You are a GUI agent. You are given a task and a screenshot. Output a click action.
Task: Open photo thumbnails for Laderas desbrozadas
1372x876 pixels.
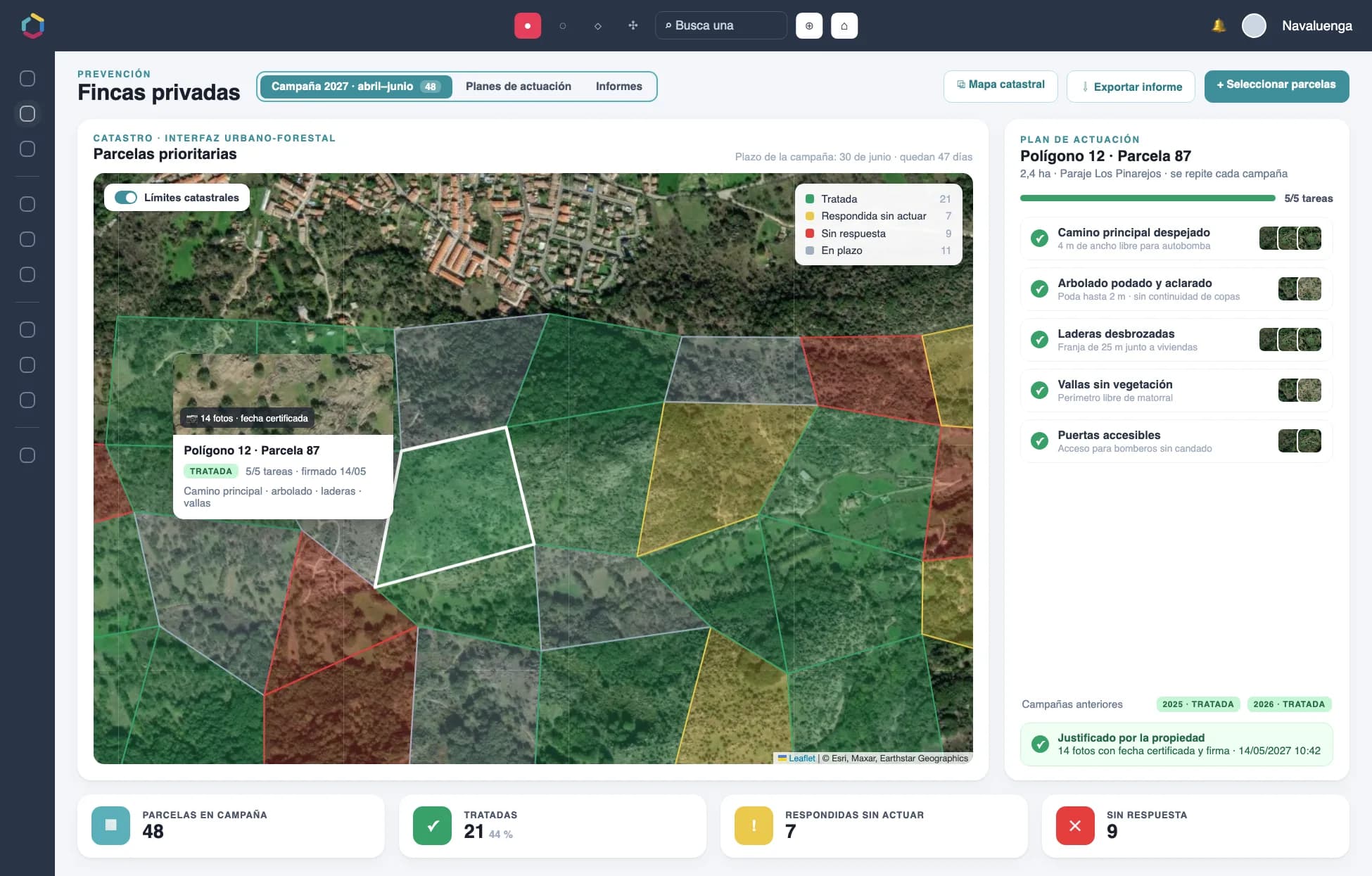pyautogui.click(x=1290, y=340)
